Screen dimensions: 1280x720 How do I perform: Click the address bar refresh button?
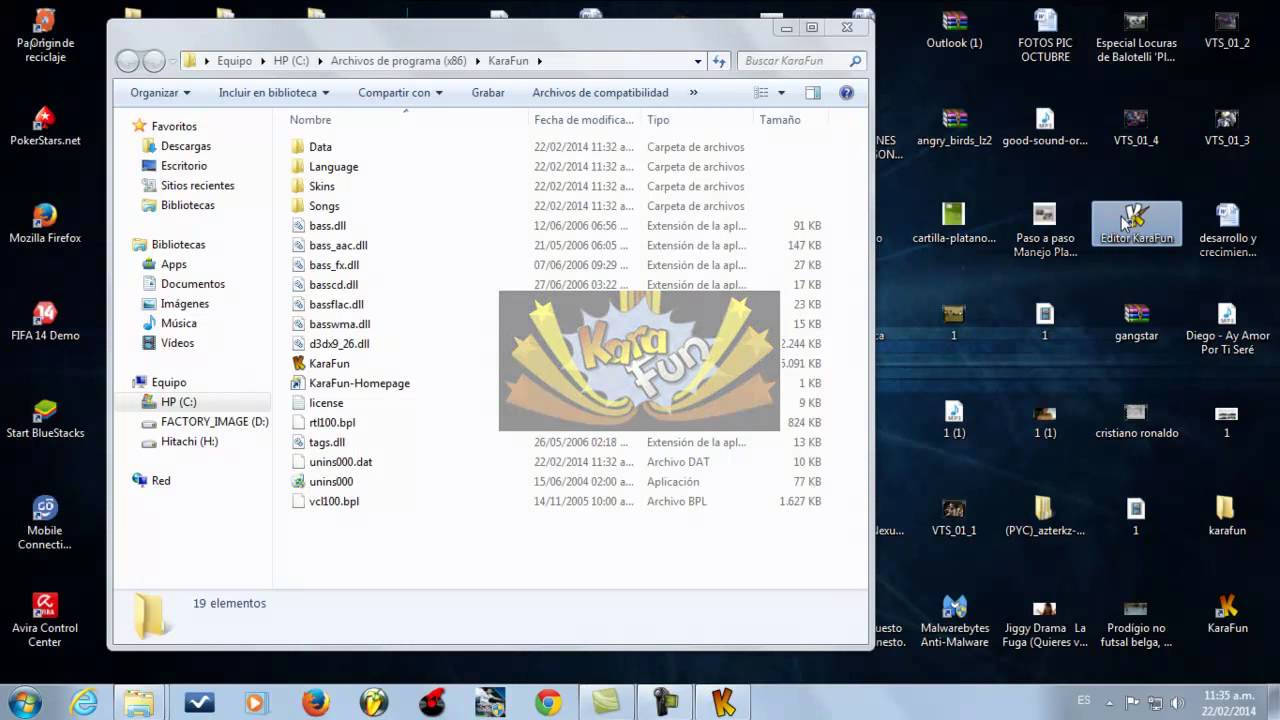tap(719, 61)
